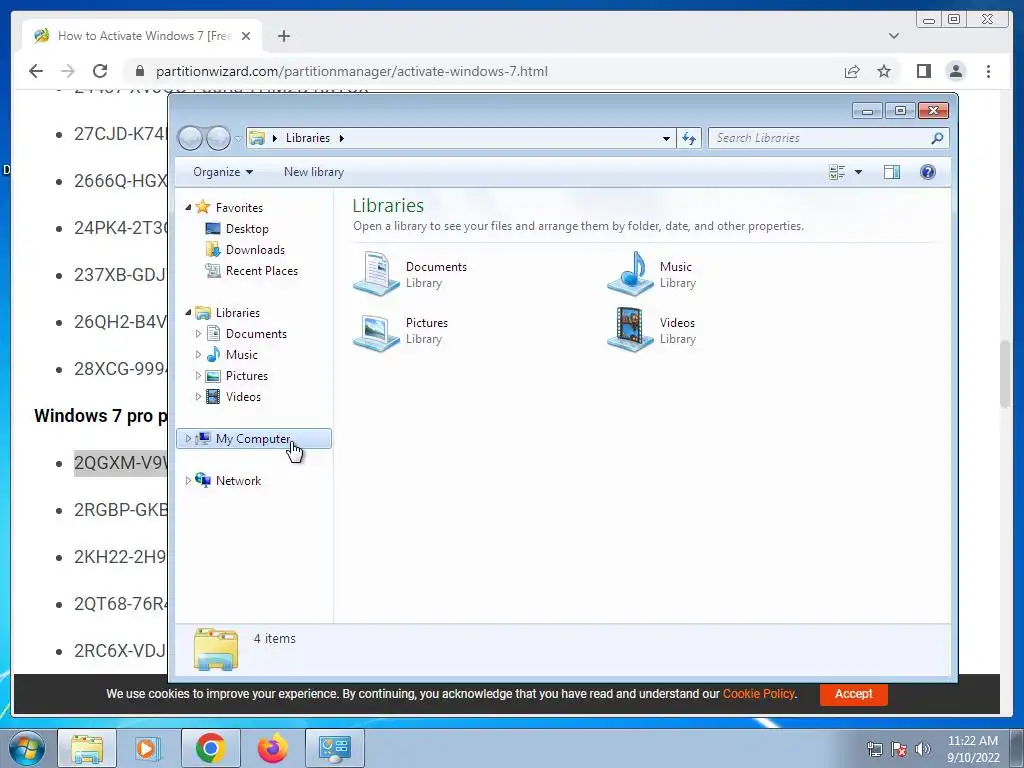The height and width of the screenshot is (768, 1024).
Task: Switch to Chrome on the taskbar
Action: 210,748
